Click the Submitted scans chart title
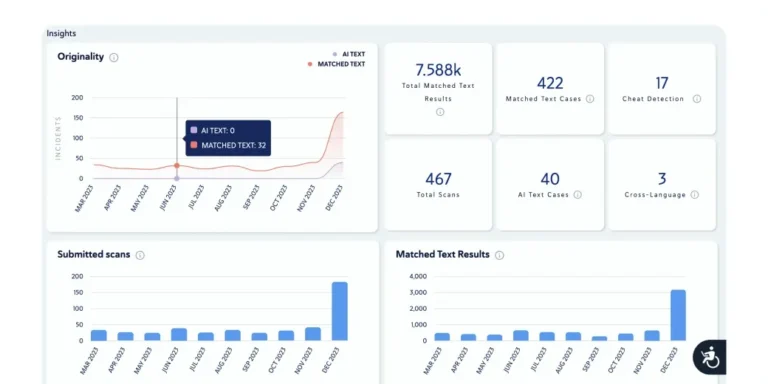 point(94,254)
